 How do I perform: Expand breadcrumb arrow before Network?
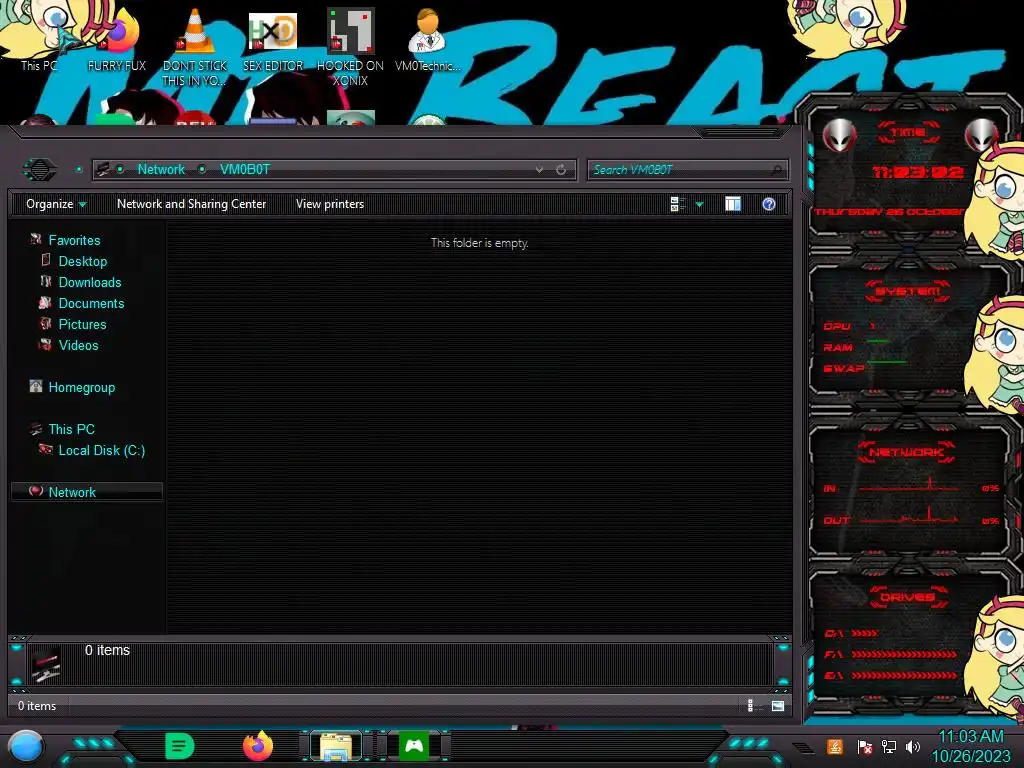point(120,169)
